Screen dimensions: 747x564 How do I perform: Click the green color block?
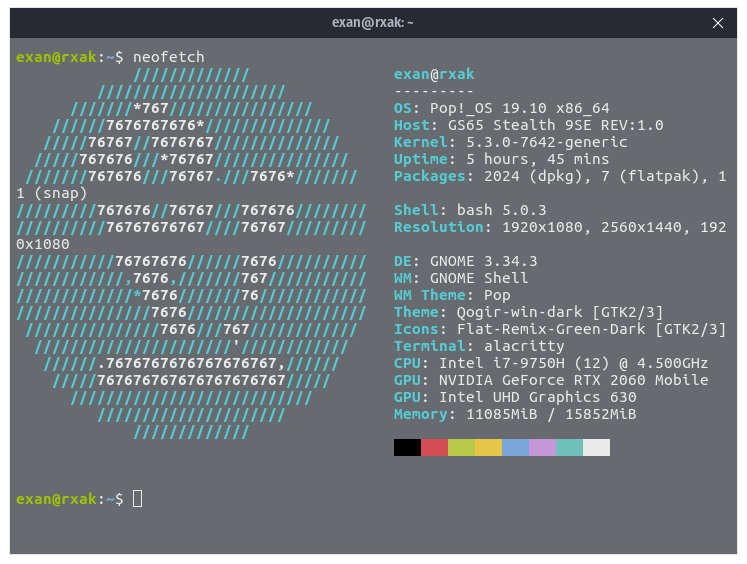461,447
